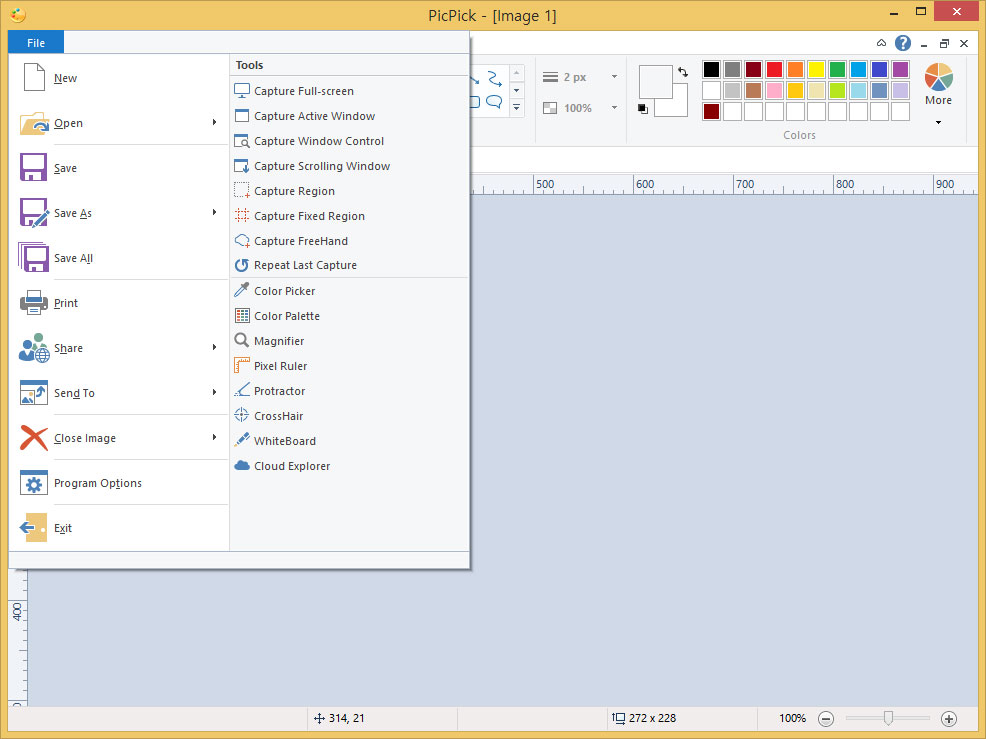Expand the Save As submenu arrow
Screen dimensions: 986x739
coord(214,213)
